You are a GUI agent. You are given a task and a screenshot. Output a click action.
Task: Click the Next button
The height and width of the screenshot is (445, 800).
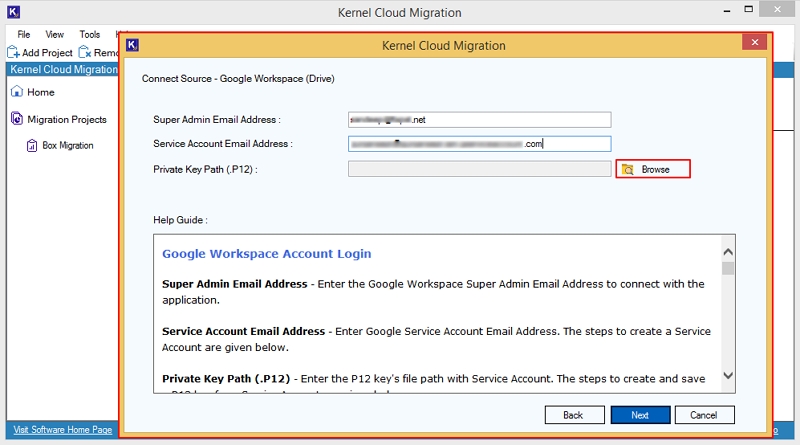(640, 415)
